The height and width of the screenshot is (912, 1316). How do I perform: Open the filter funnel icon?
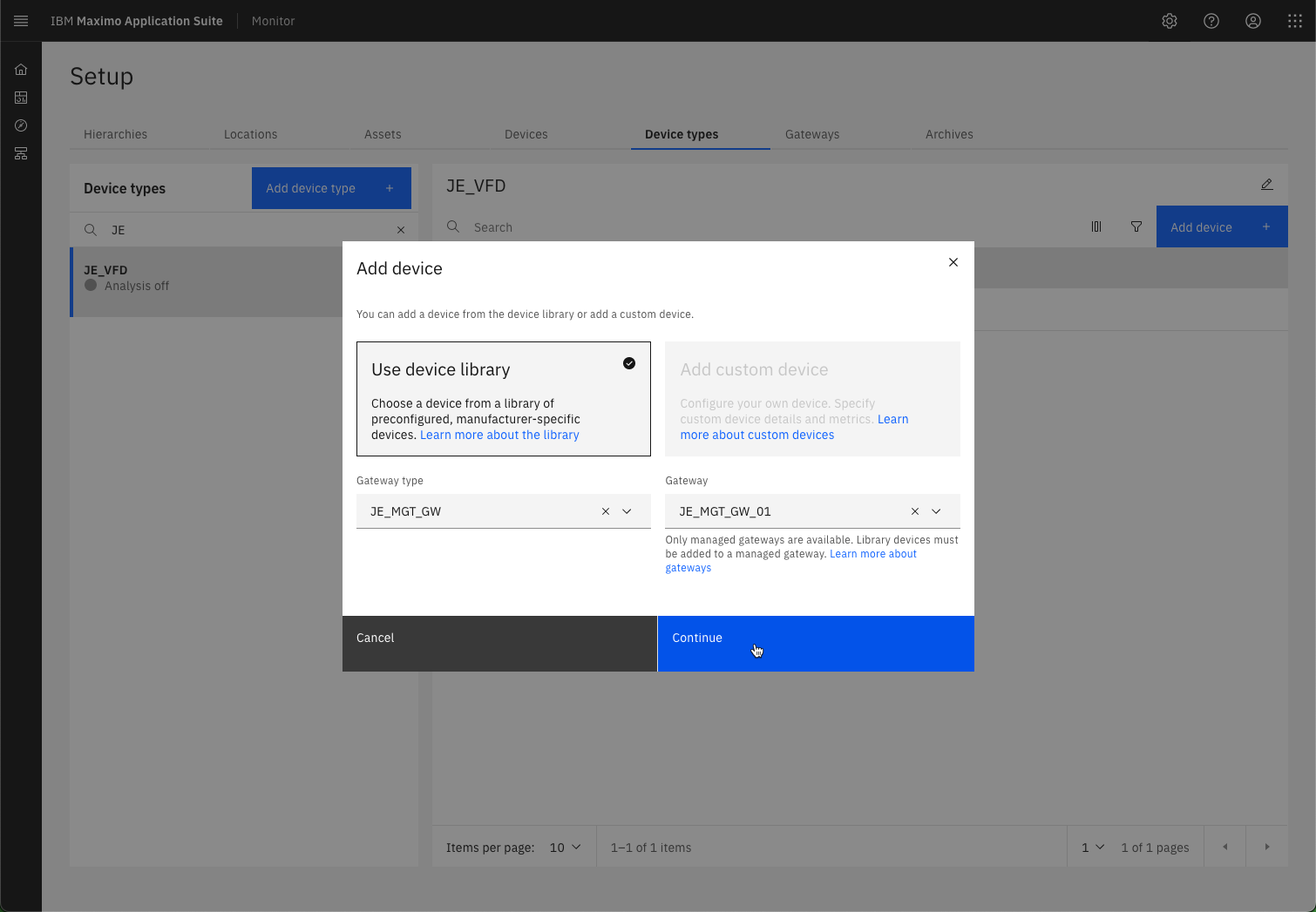pyautogui.click(x=1136, y=226)
